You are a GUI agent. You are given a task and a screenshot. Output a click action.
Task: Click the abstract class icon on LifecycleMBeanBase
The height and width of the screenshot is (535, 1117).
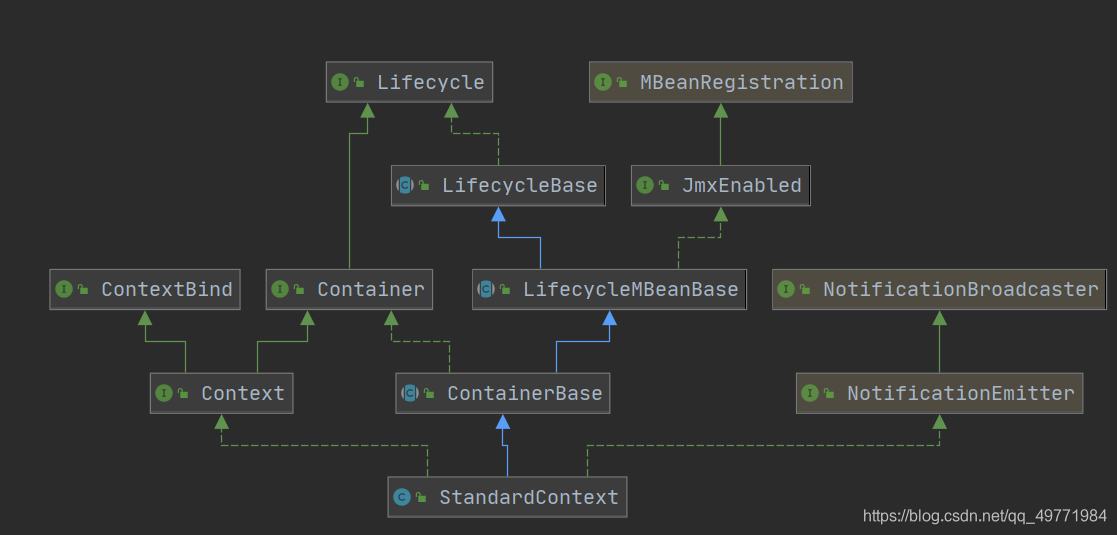coord(486,289)
